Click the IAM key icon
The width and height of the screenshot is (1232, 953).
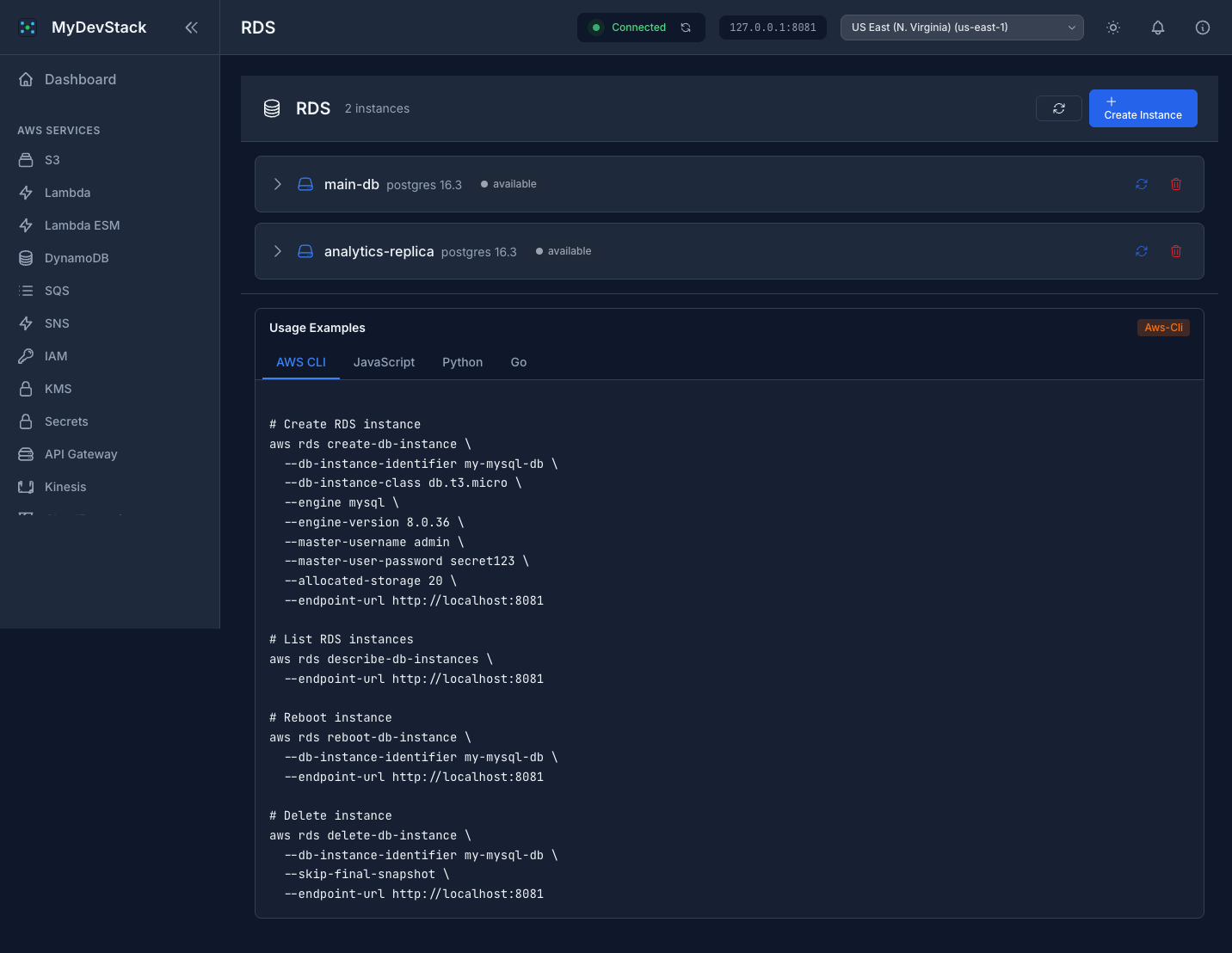pyautogui.click(x=26, y=356)
